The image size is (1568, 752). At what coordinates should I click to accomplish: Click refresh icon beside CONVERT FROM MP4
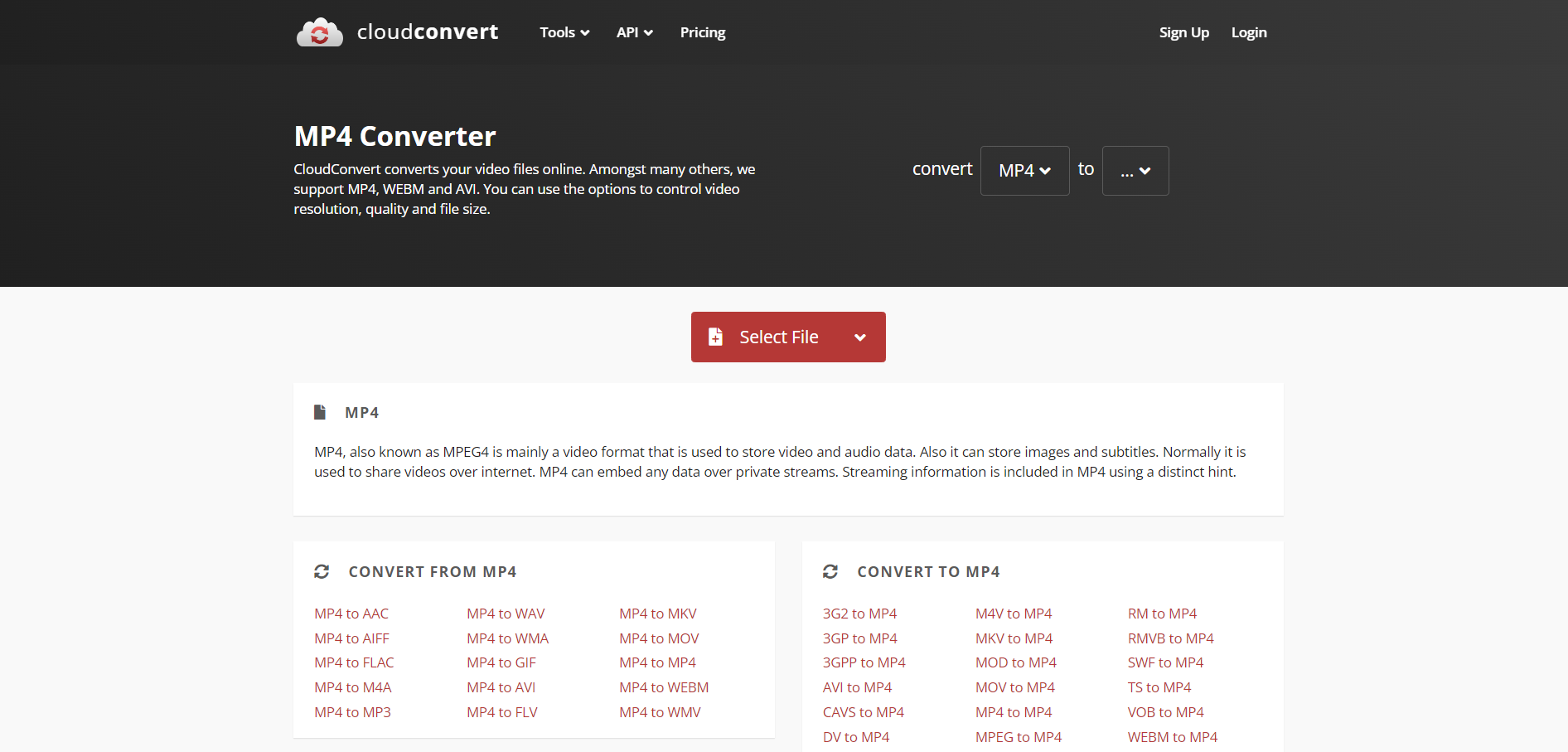(322, 571)
